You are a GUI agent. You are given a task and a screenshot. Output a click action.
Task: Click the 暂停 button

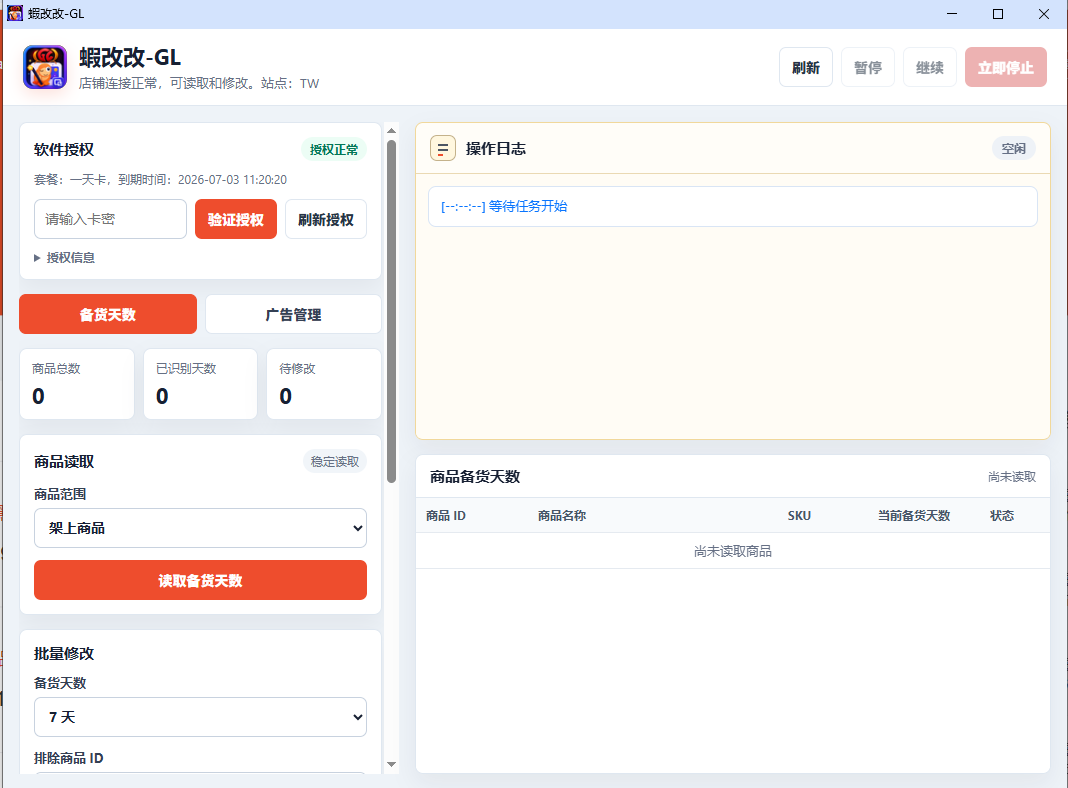868,67
